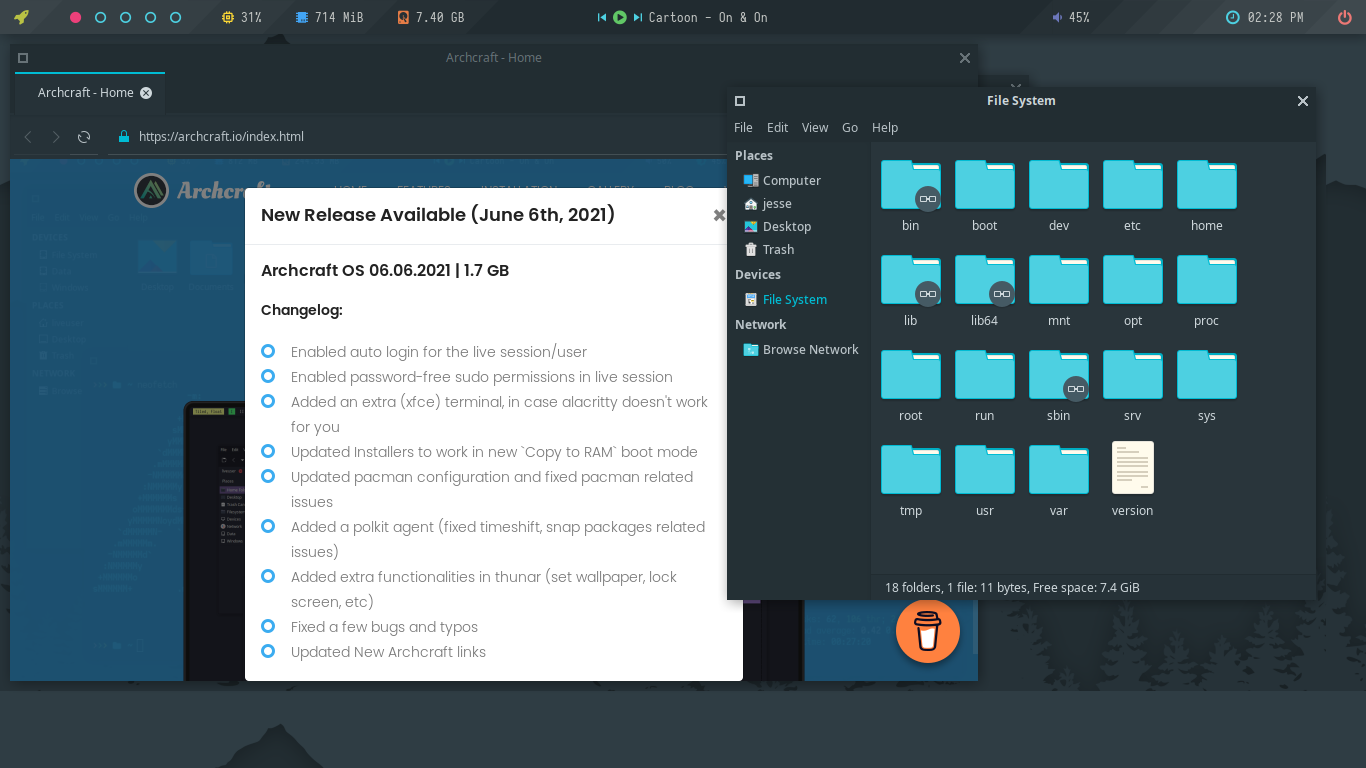The height and width of the screenshot is (768, 1366).
Task: Open the Help menu in File System
Action: [885, 127]
